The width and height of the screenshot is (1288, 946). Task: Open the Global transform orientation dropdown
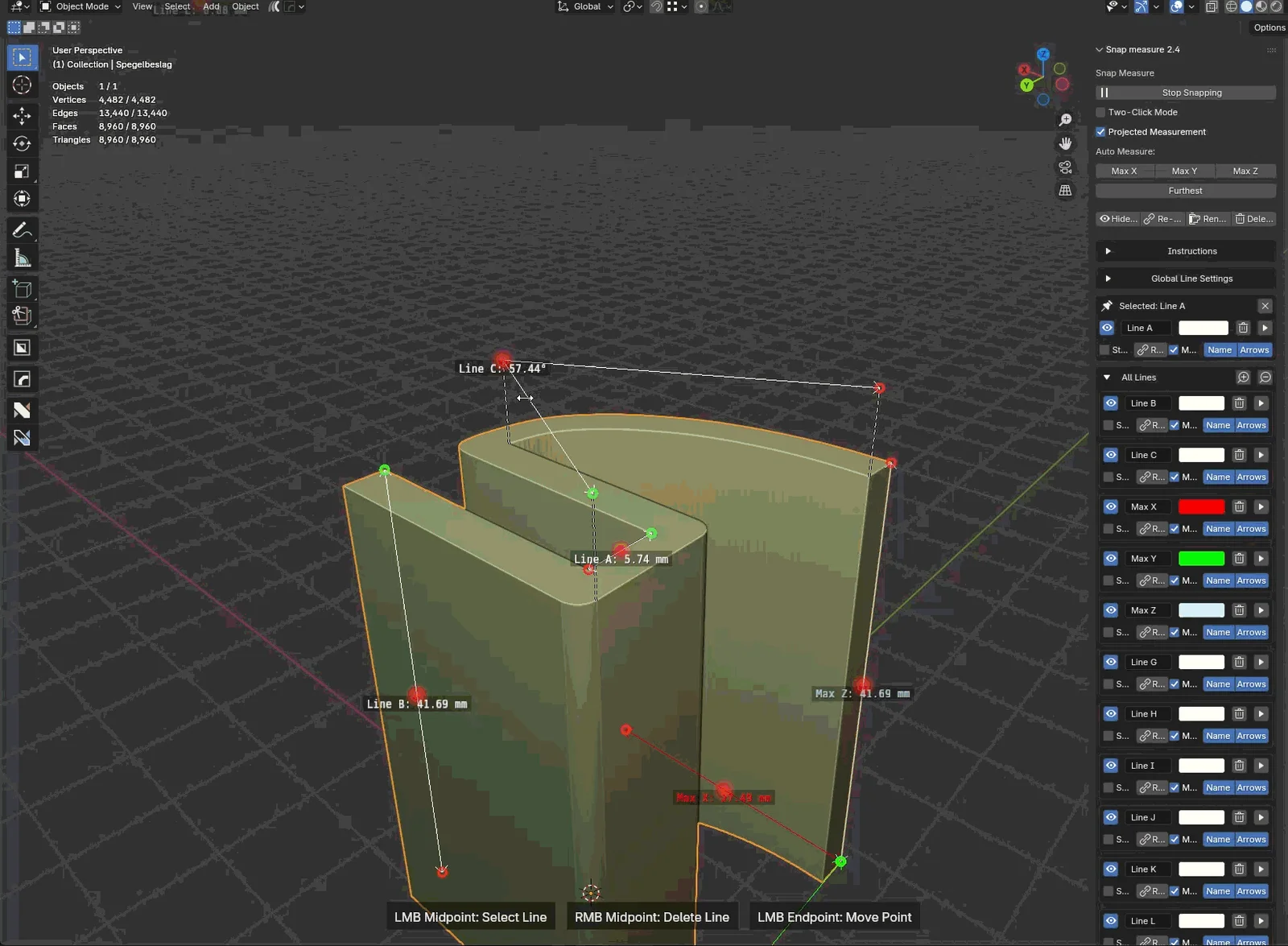(x=585, y=6)
